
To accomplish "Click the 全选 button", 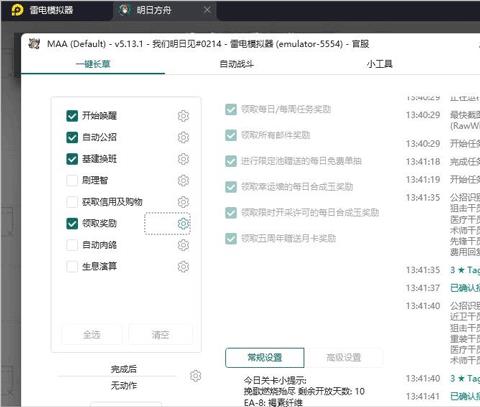I will coord(92,335).
